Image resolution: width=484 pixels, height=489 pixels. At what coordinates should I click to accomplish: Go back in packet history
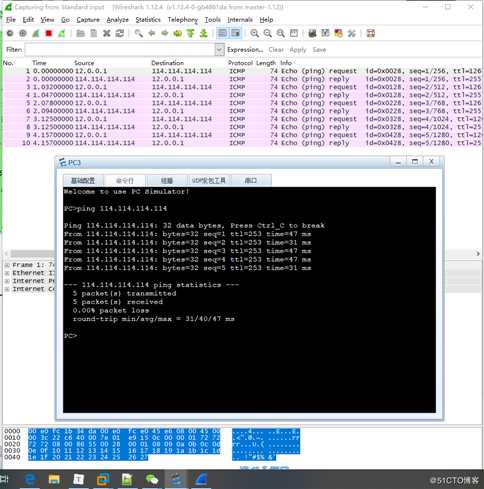(x=152, y=33)
